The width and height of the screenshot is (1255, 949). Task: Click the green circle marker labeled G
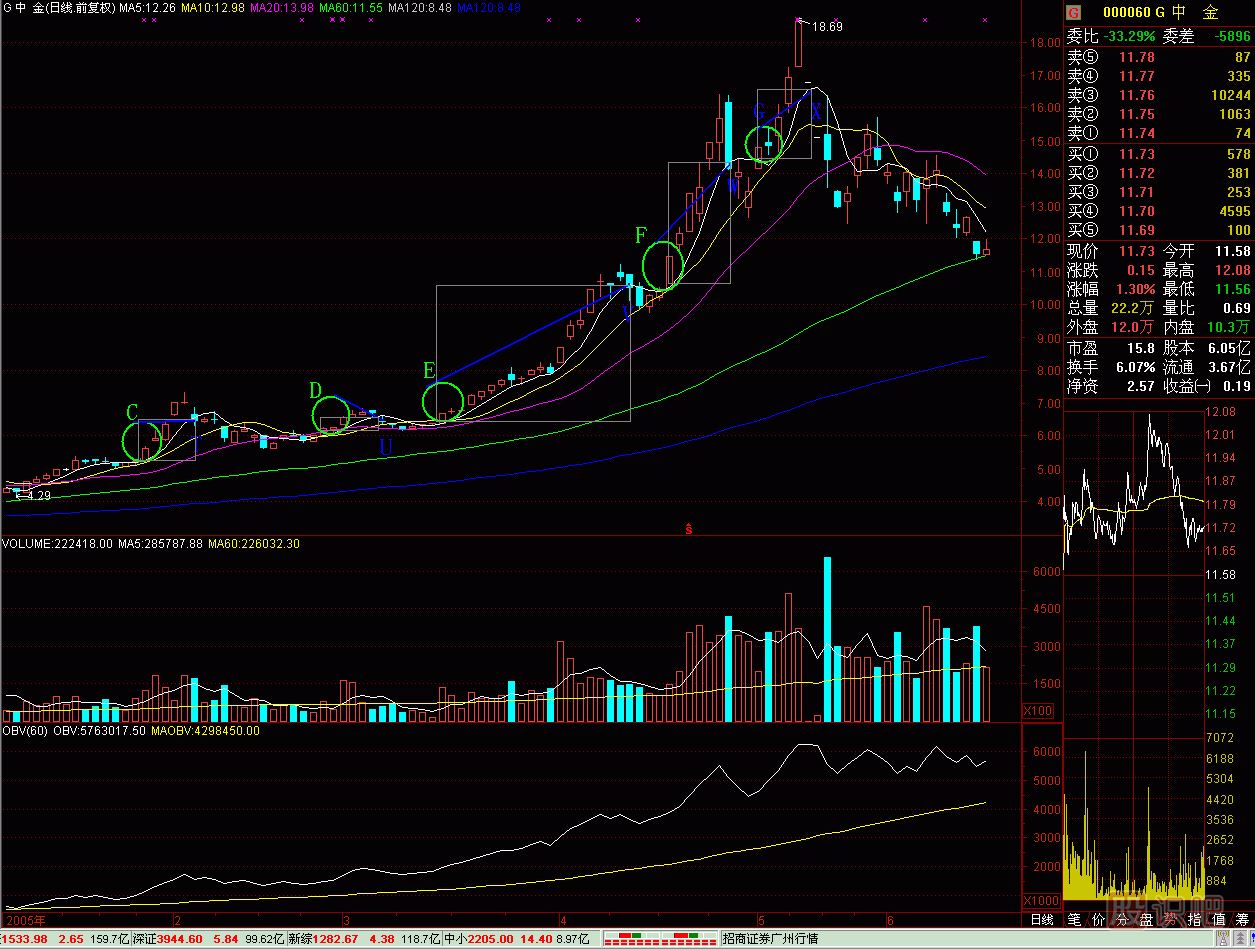pyautogui.click(x=764, y=143)
